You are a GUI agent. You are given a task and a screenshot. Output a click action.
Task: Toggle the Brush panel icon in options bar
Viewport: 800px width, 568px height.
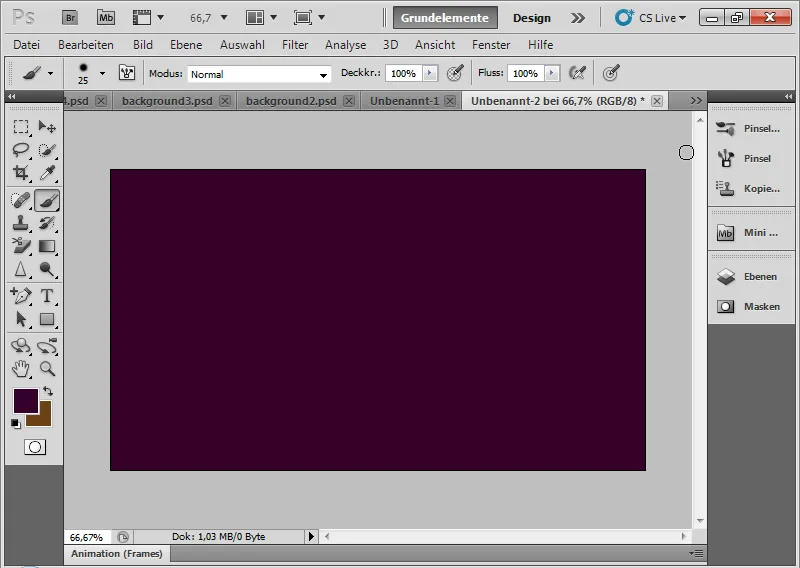pyautogui.click(x=127, y=73)
